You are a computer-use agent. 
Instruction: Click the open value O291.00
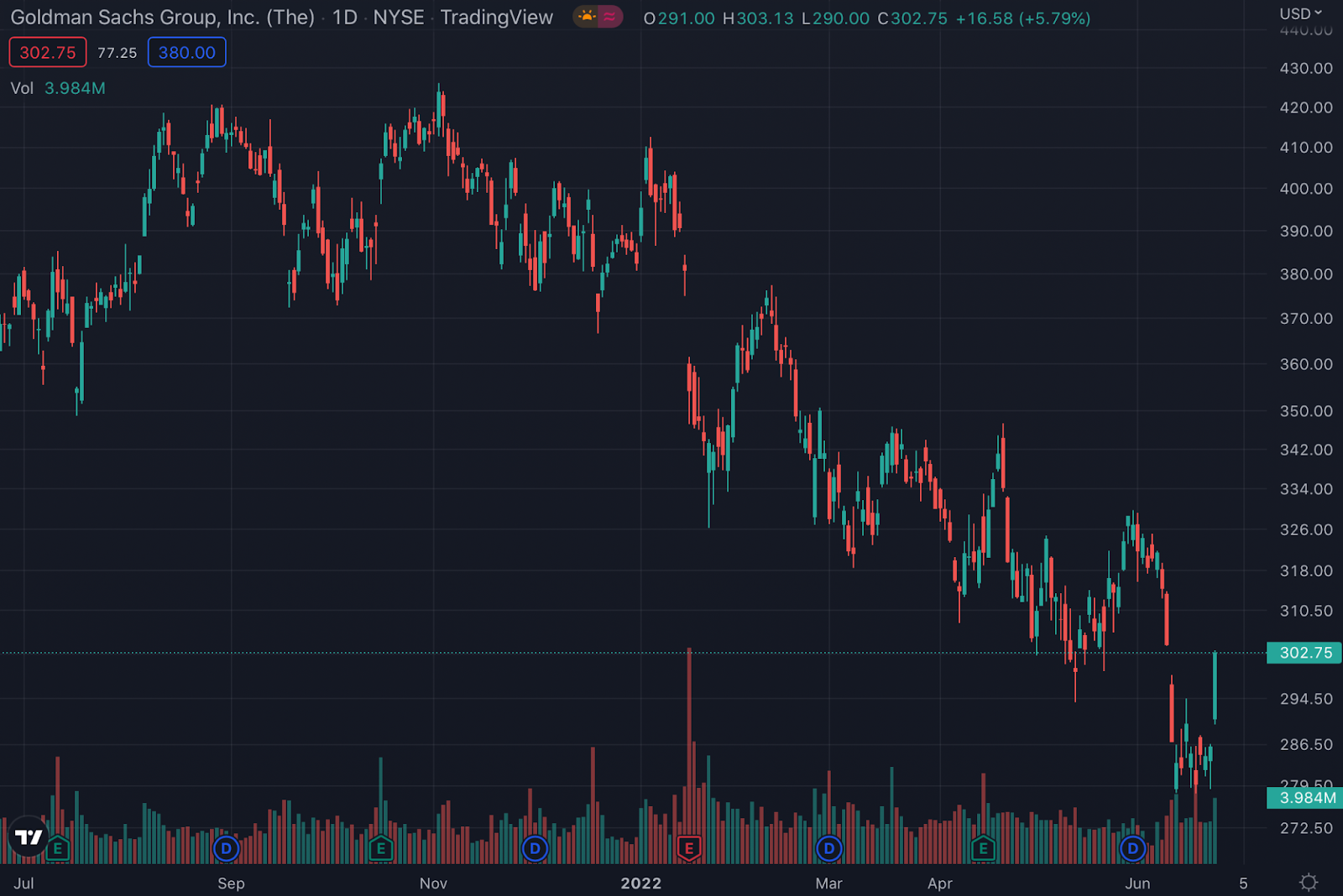pyautogui.click(x=679, y=18)
